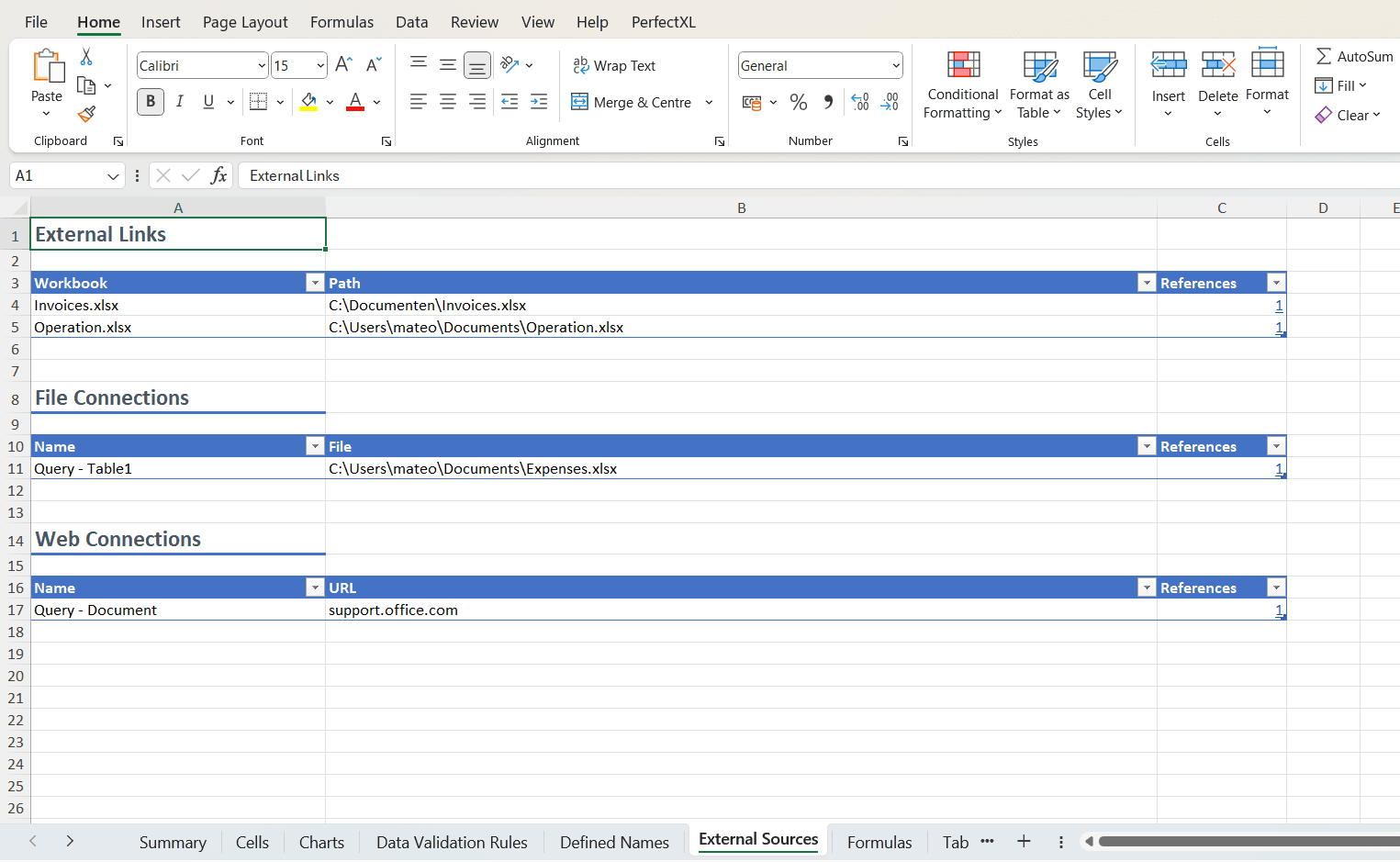Enable centre alignment for the selection

448,101
